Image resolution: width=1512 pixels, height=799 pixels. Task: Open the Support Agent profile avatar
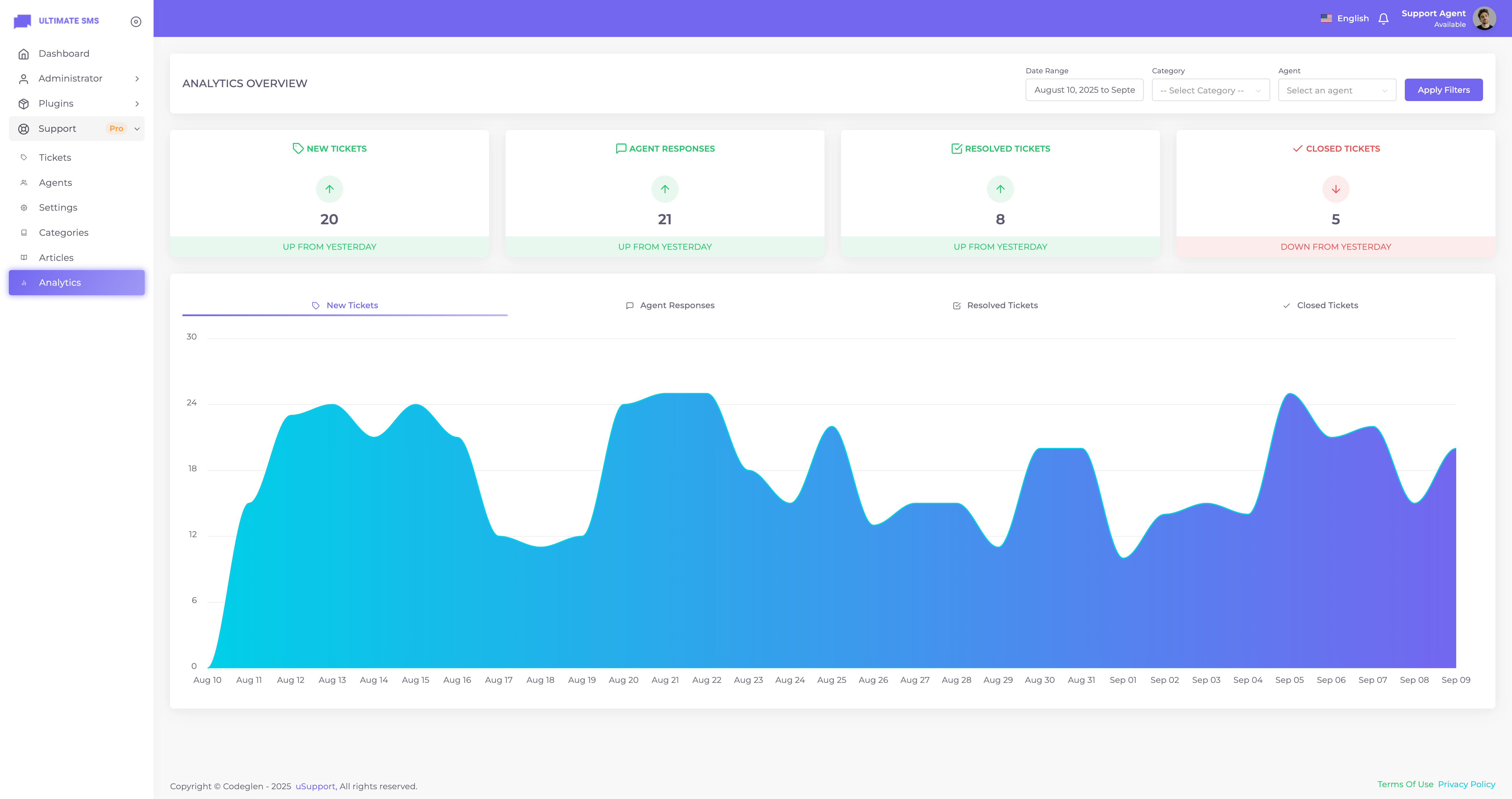(1484, 19)
